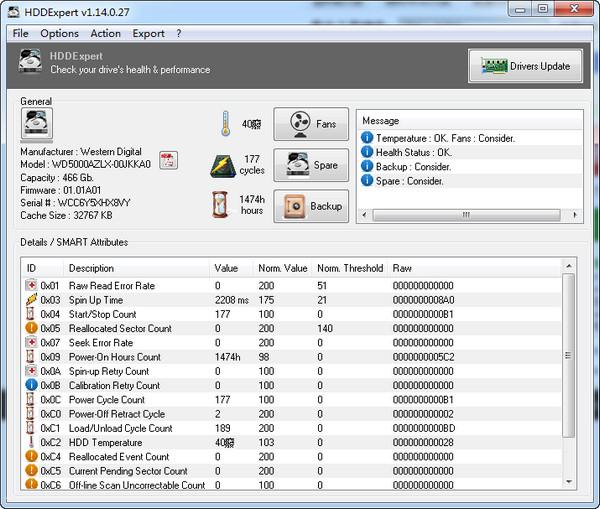This screenshot has width=600, height=509.
Task: Click the 'Spin Up Time' description text
Action: click(96, 300)
